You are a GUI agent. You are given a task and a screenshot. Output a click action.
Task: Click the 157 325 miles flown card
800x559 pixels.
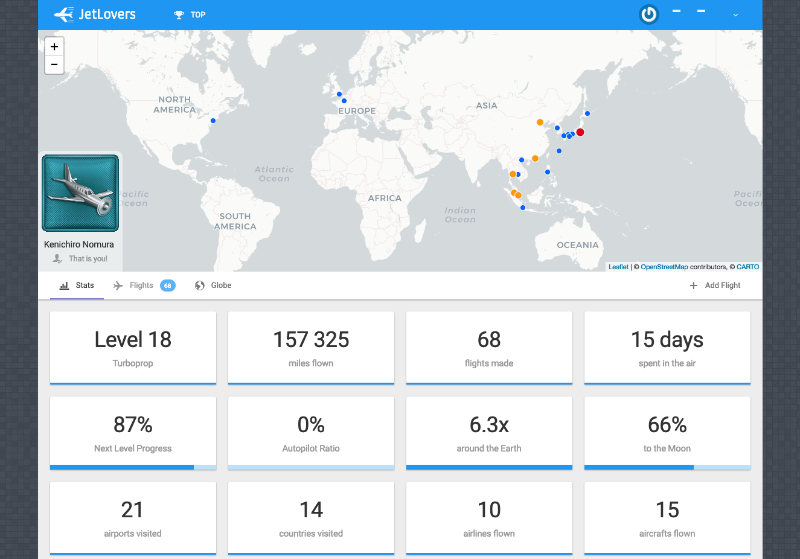tap(311, 348)
